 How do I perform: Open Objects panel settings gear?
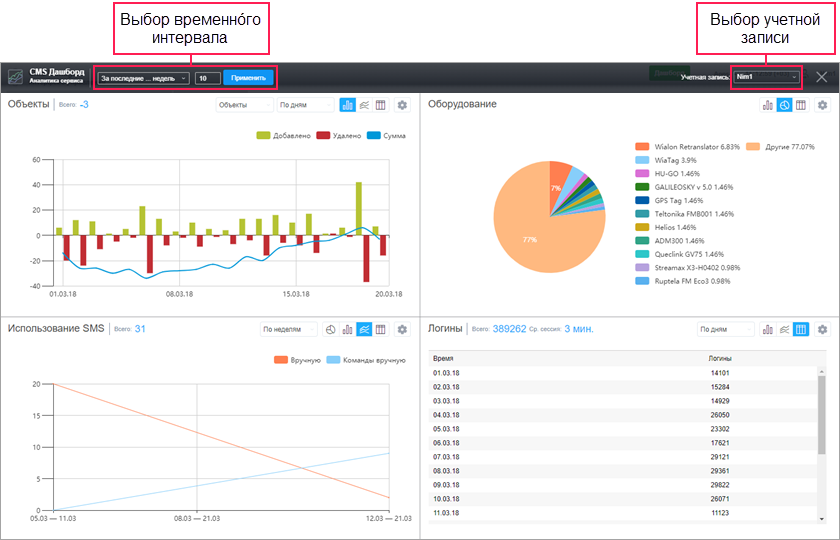[402, 105]
